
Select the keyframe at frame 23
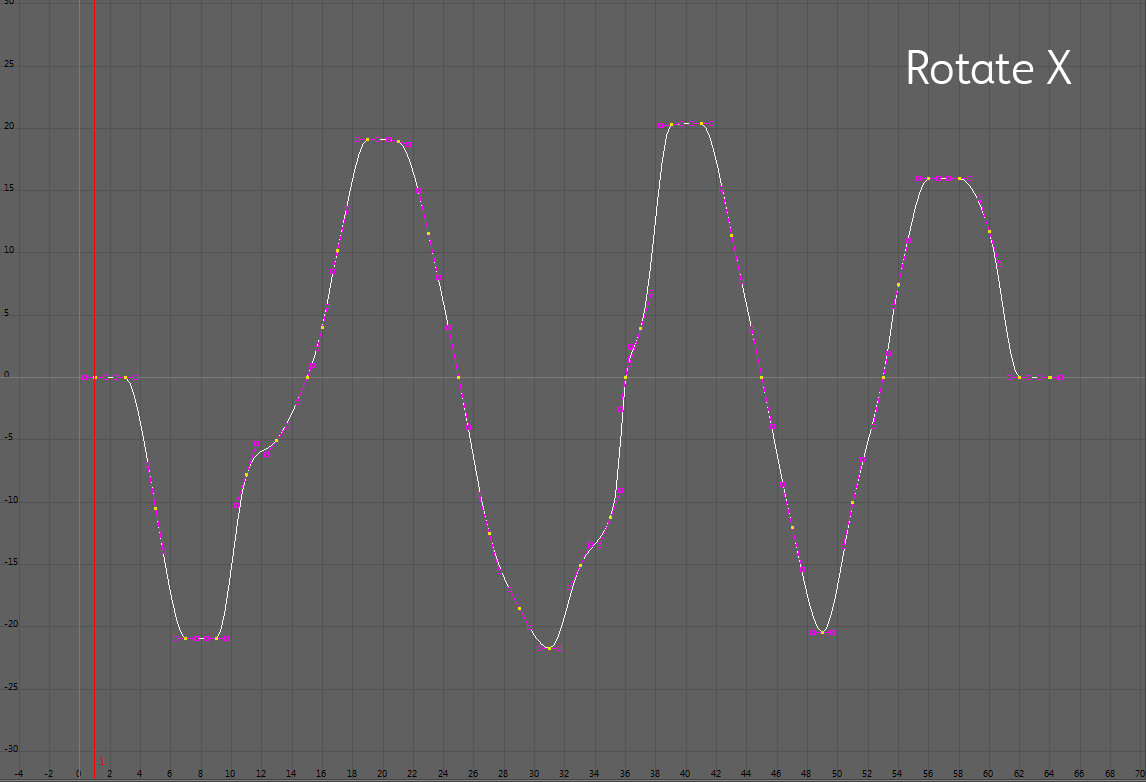pyautogui.click(x=428, y=233)
